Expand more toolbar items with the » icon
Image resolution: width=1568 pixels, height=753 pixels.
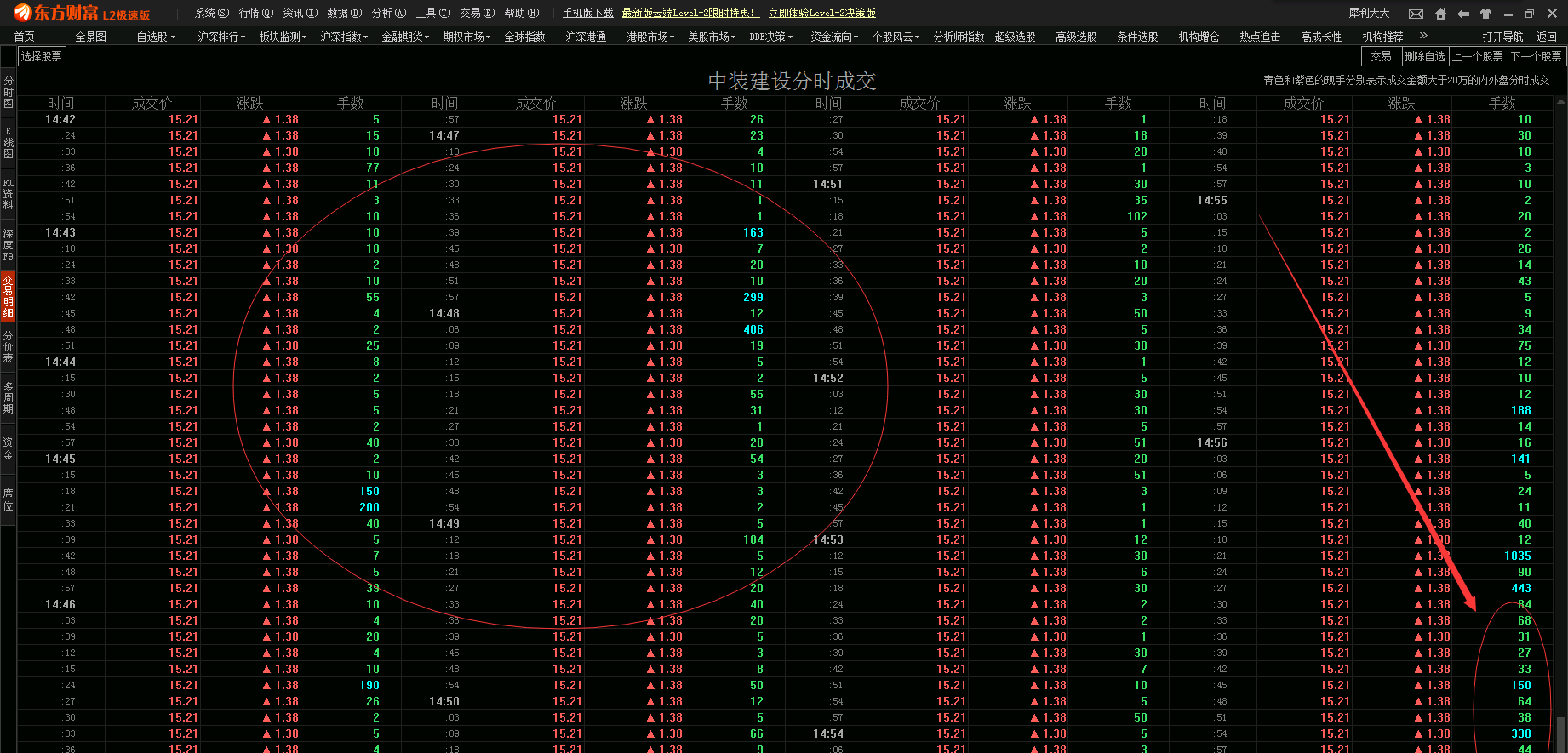click(1423, 36)
